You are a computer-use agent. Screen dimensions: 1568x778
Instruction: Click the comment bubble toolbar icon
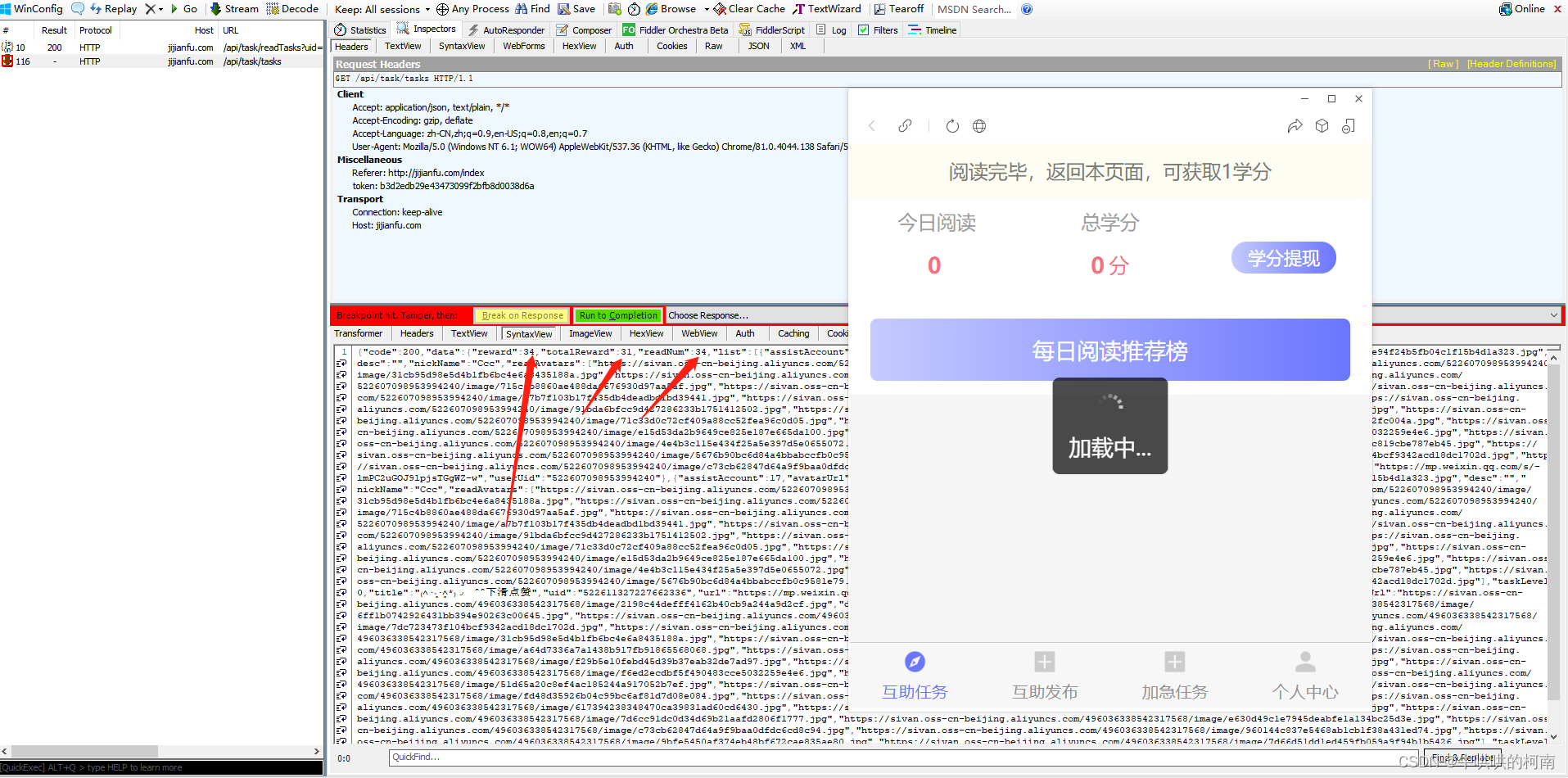coord(78,9)
